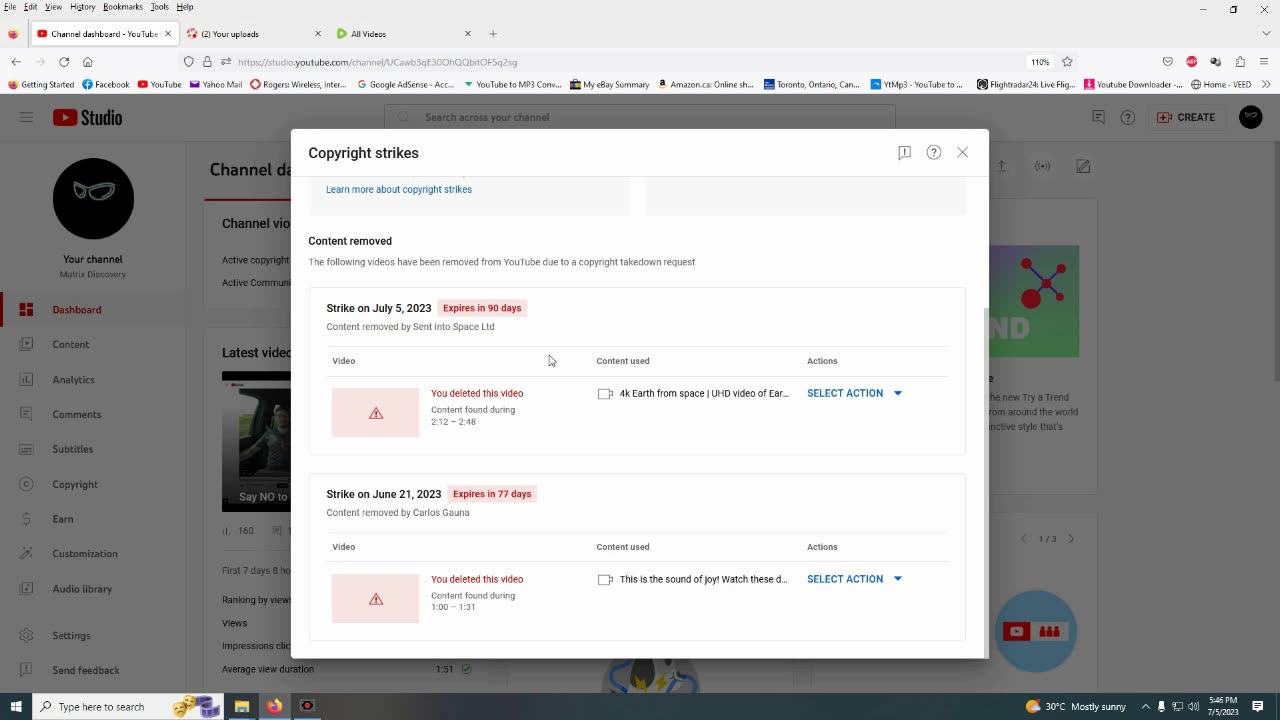Screen dimensions: 1280x720
Task: Click deleted video thumbnail for June 21 strike
Action: tap(375, 598)
